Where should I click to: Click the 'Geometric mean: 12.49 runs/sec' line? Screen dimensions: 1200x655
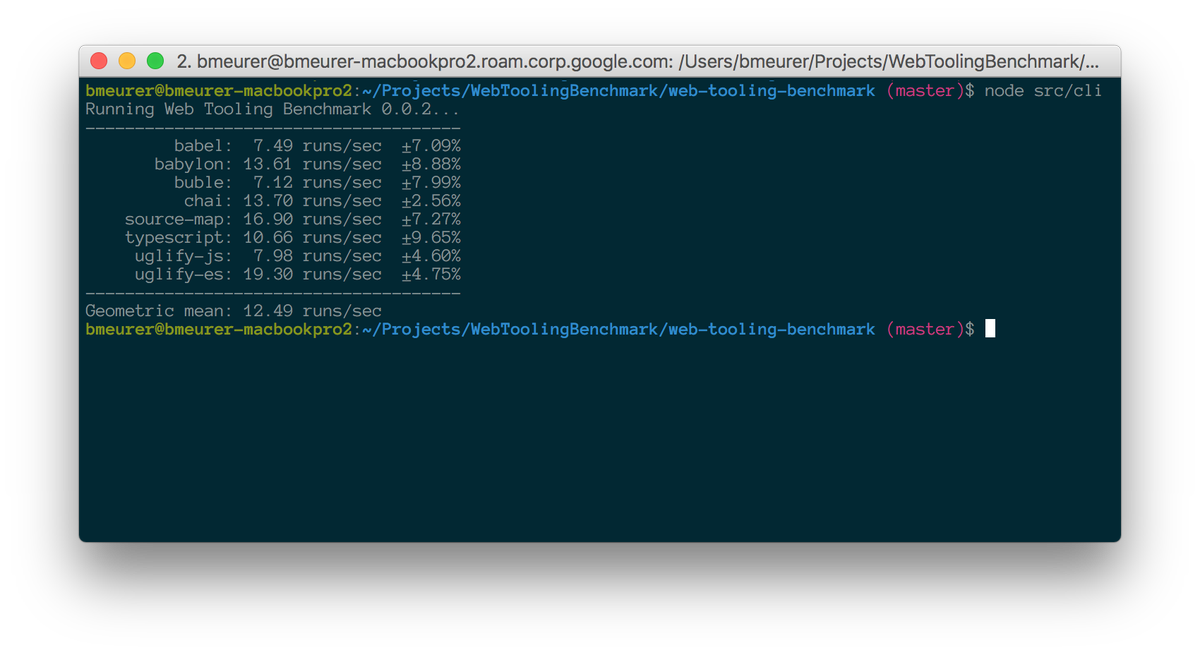[x=233, y=311]
